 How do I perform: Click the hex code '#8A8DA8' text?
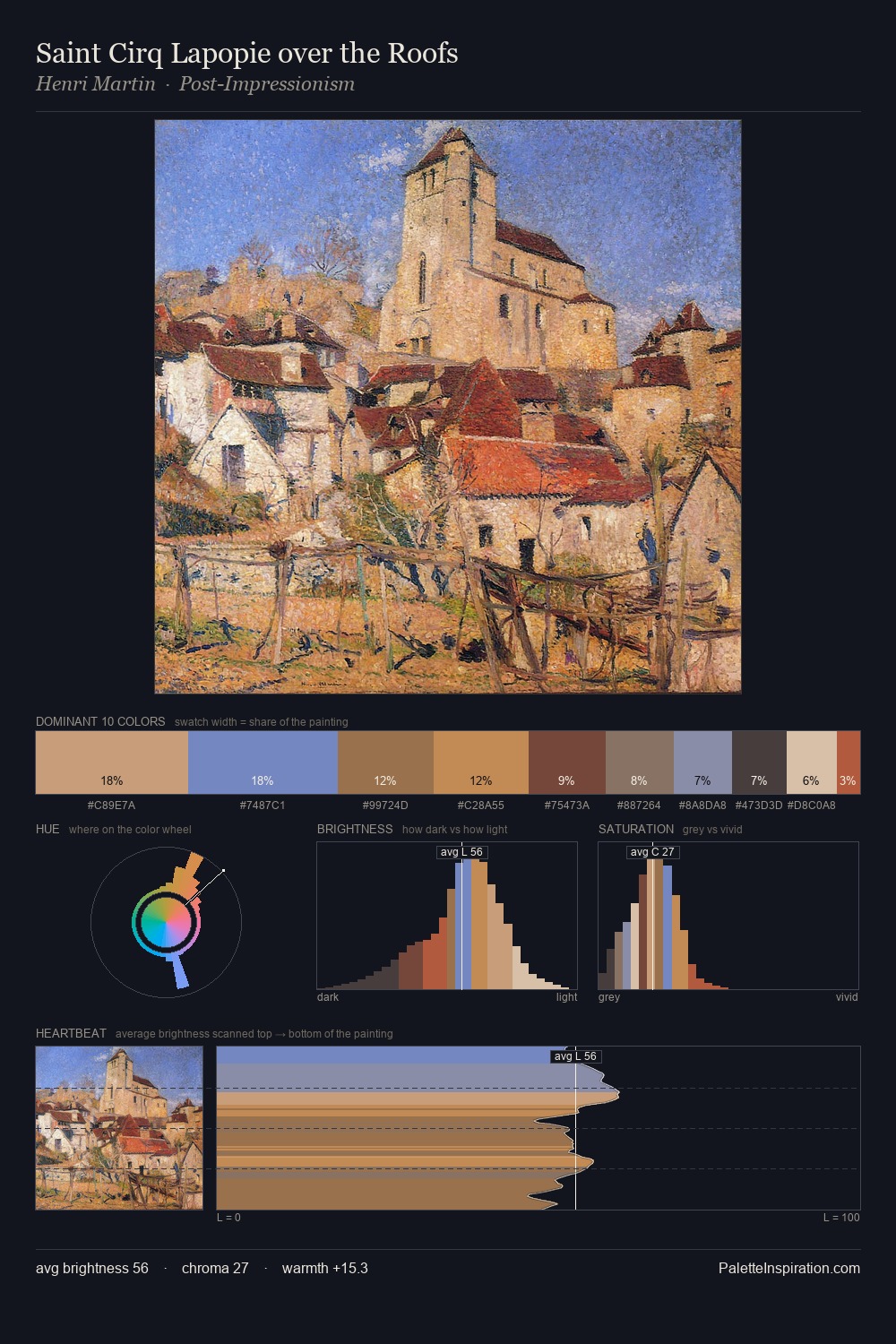click(x=702, y=806)
